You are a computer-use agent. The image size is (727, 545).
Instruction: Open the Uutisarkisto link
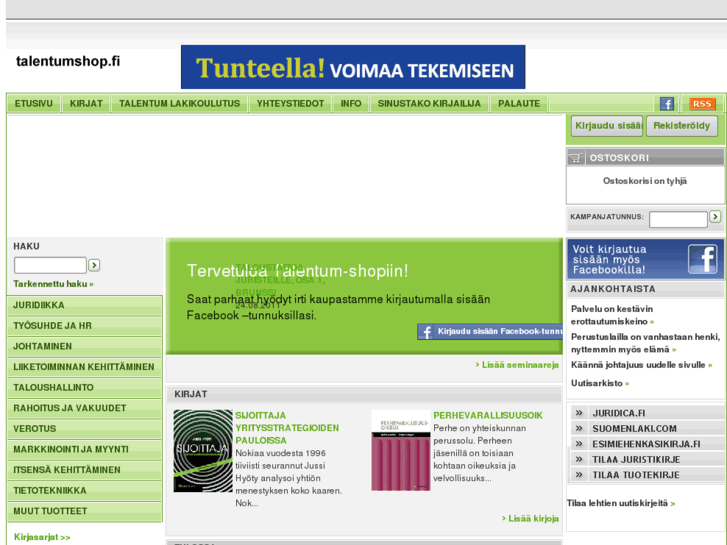(x=600, y=383)
